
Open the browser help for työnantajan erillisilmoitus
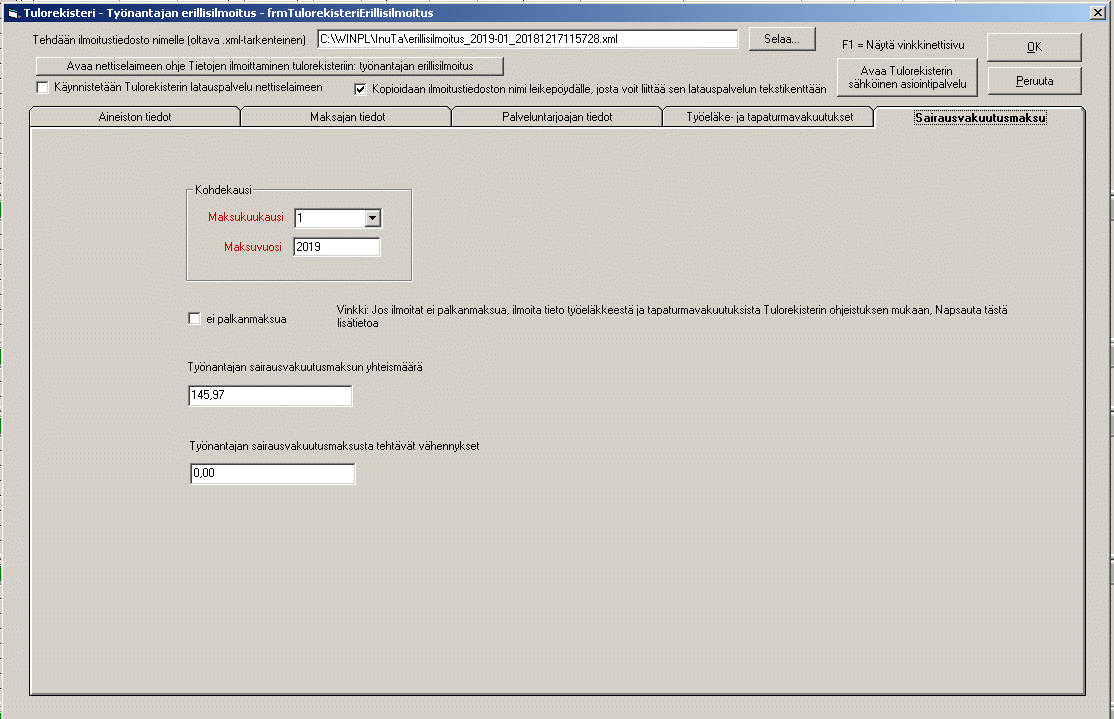coord(269,66)
